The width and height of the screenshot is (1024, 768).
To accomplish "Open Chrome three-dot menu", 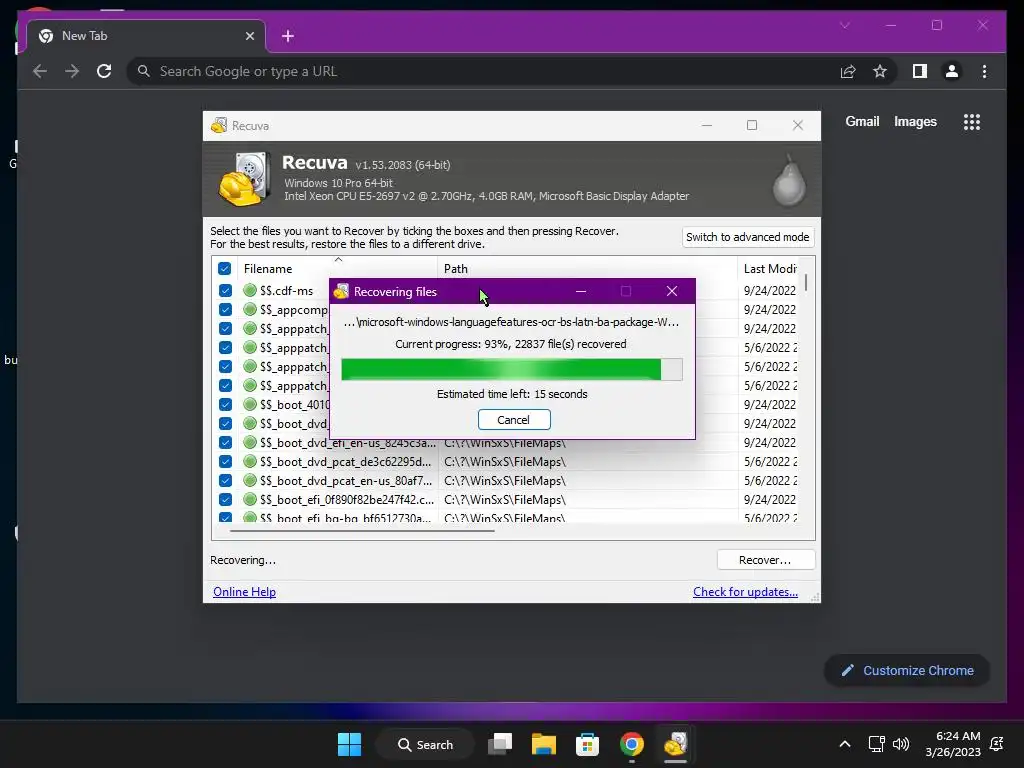I will [x=984, y=71].
